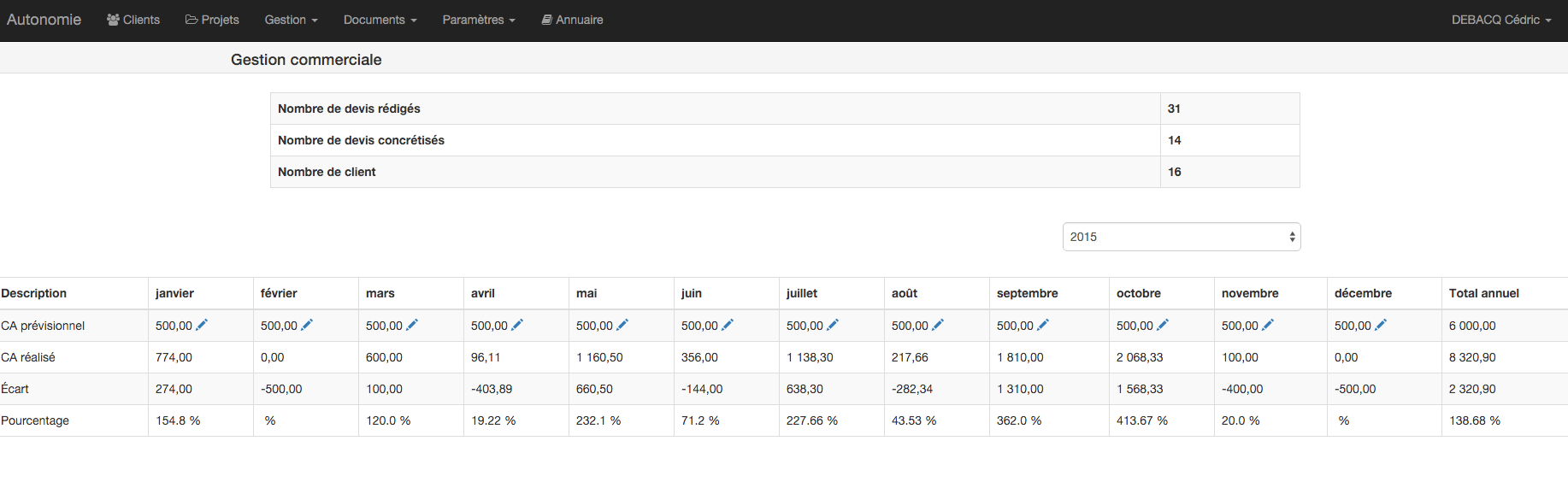The height and width of the screenshot is (482, 1568).
Task: Open the Paramètres menu
Action: 479,20
